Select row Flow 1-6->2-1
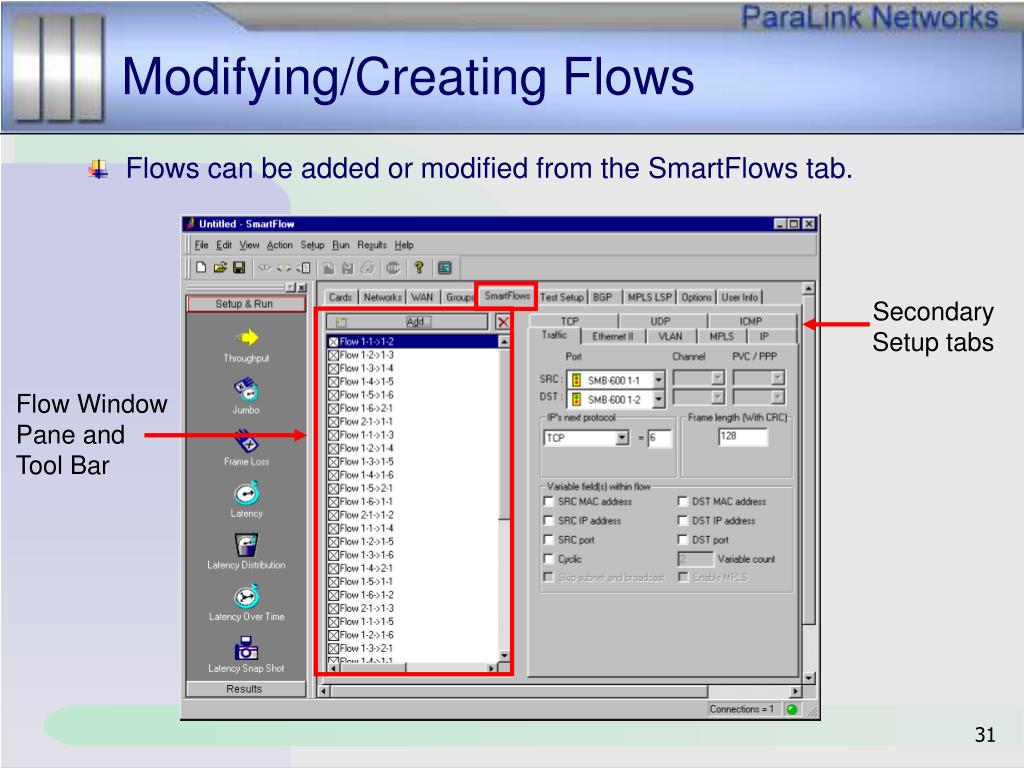1024x768 pixels. tap(413, 408)
